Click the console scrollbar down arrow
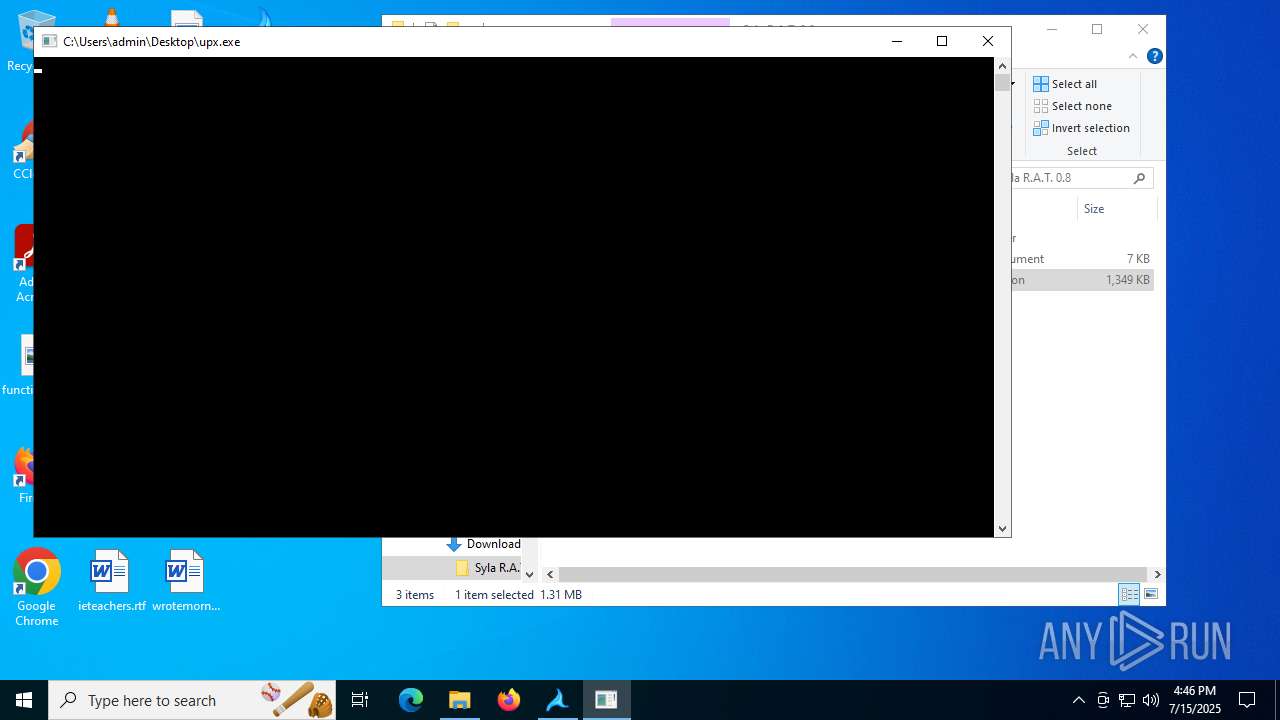 1003,529
